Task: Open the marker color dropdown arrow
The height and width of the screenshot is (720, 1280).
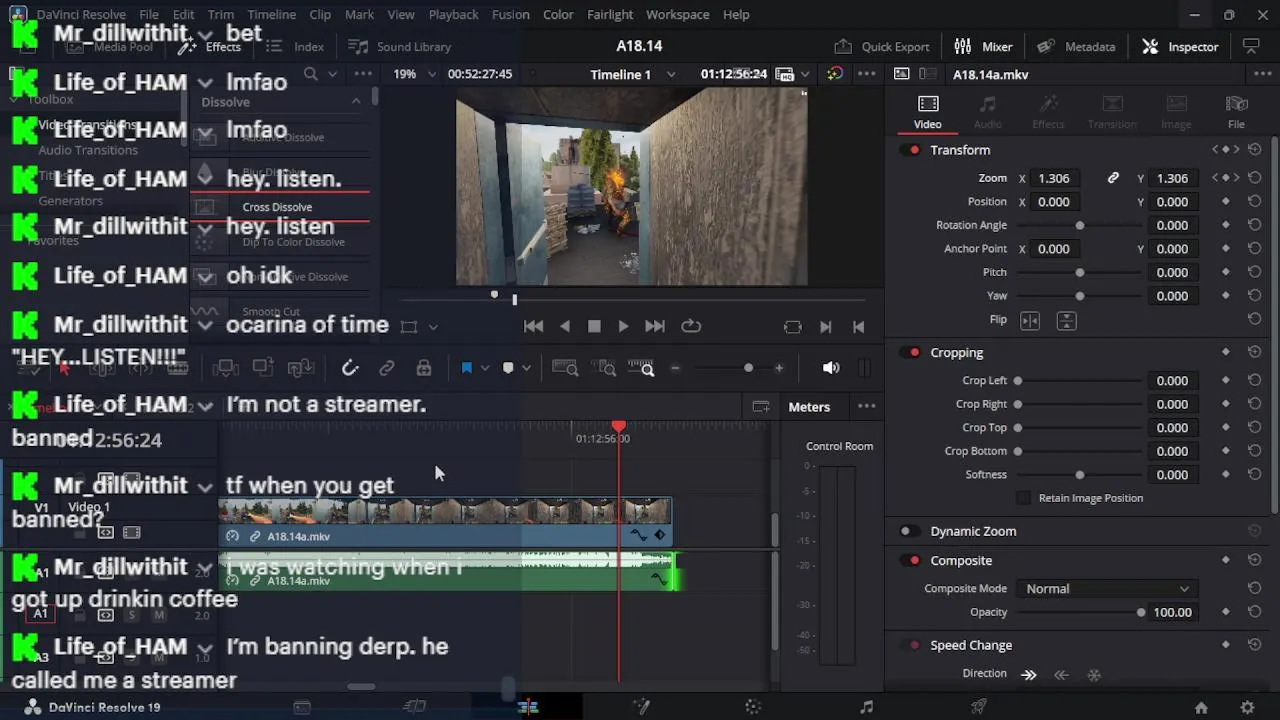Action: pyautogui.click(x=526, y=368)
